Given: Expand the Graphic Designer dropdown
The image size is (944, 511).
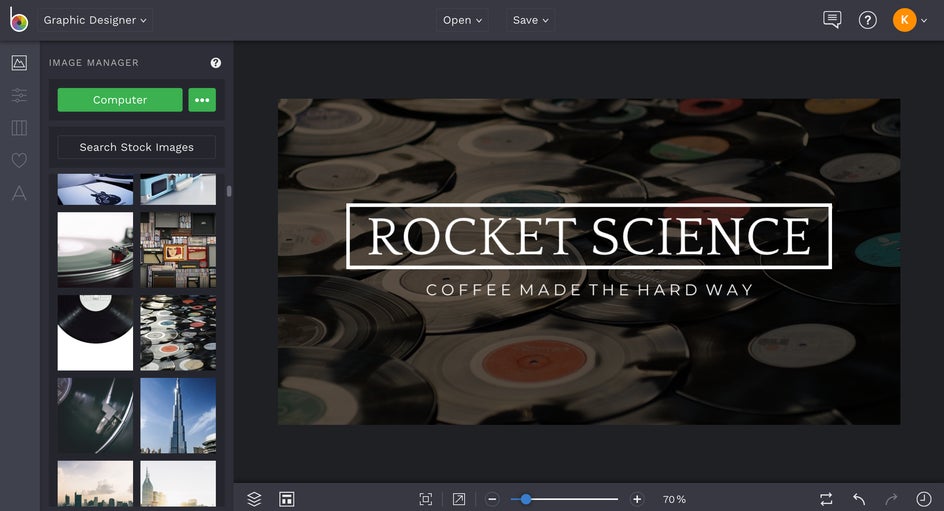Looking at the screenshot, I should click(96, 20).
